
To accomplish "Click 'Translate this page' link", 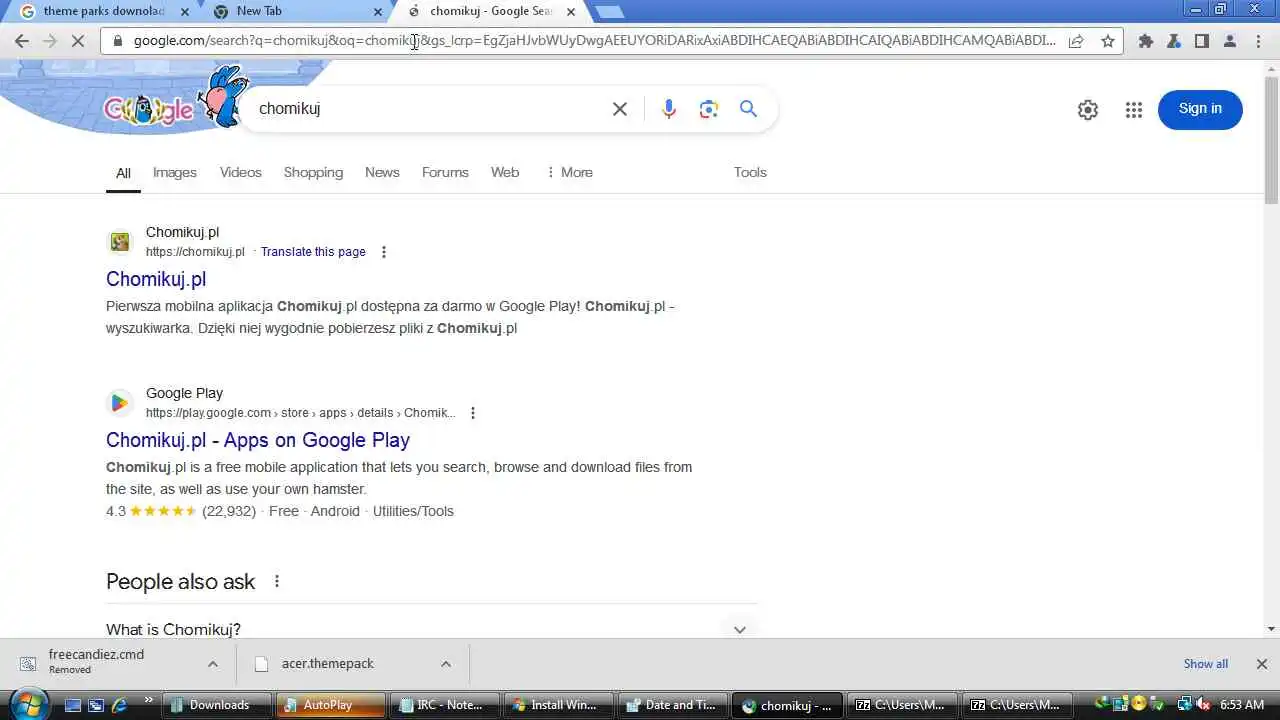I will [x=313, y=252].
